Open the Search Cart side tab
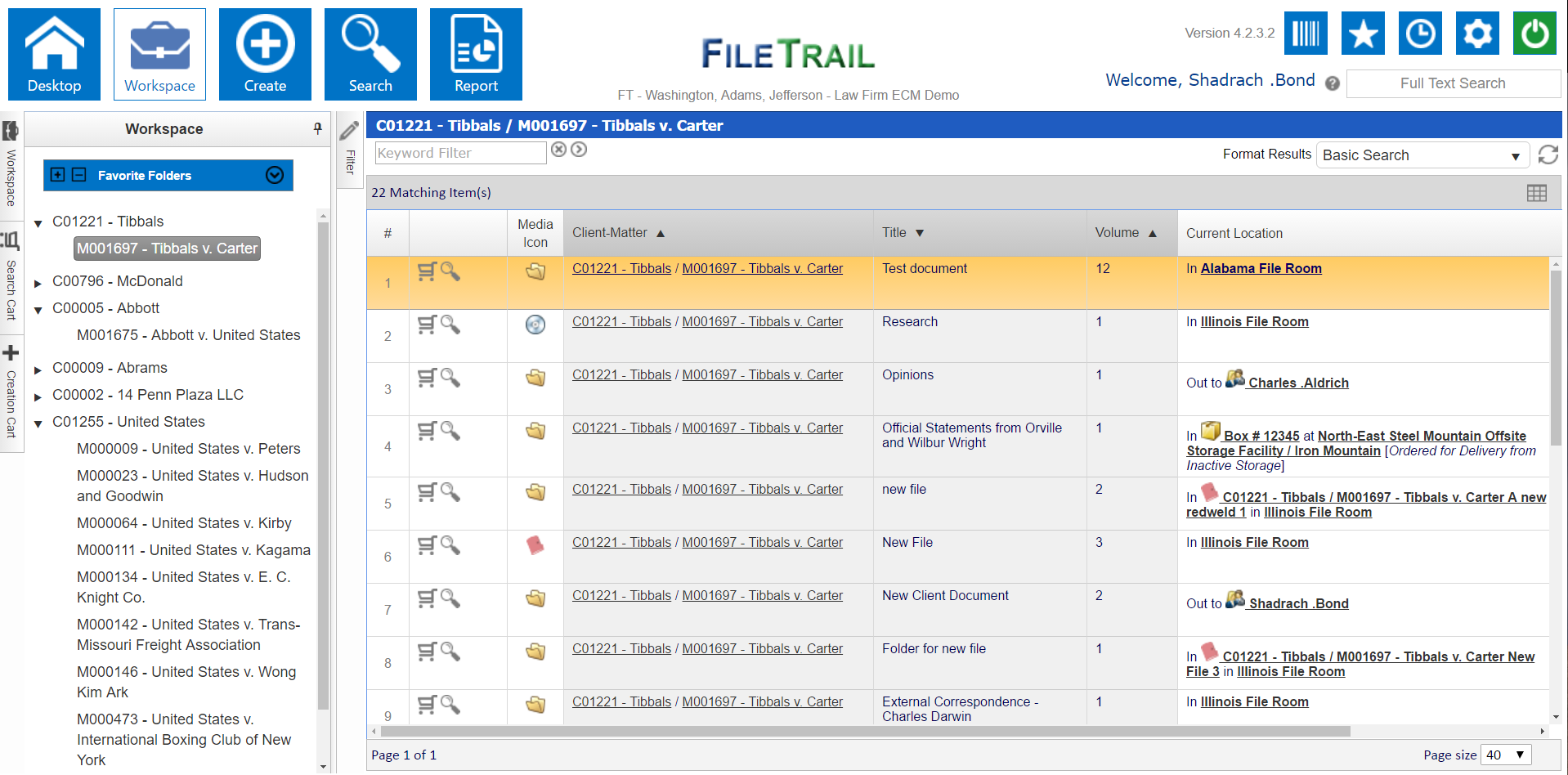Image resolution: width=1568 pixels, height=775 pixels. click(x=11, y=270)
